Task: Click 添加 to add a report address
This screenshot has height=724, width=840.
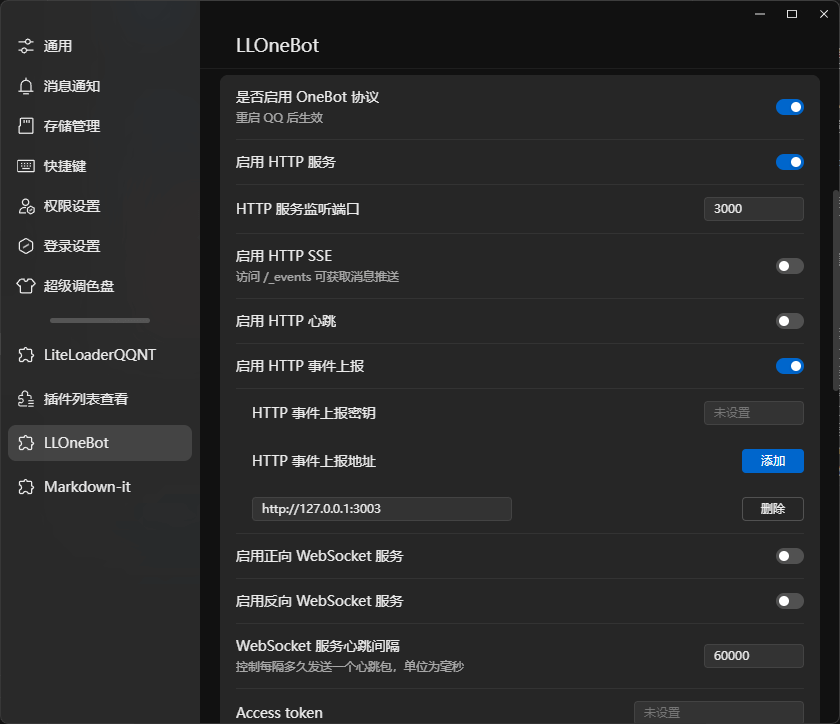Action: tap(772, 461)
